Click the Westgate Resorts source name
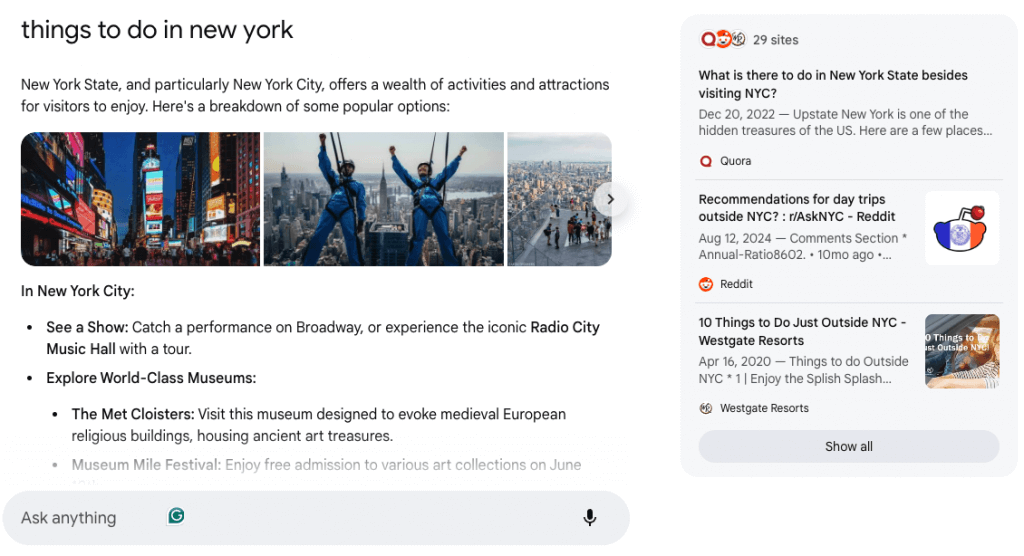This screenshot has width=1024, height=556. click(764, 408)
